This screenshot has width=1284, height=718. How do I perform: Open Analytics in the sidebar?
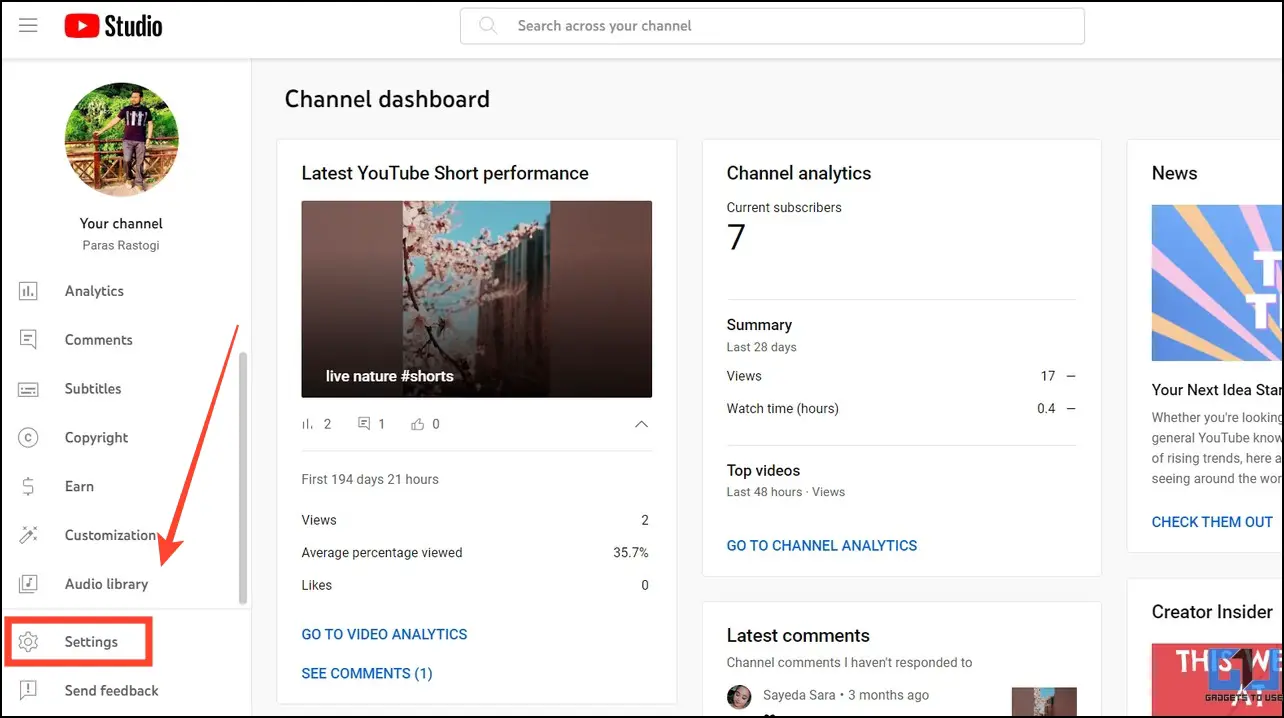pyautogui.click(x=94, y=291)
